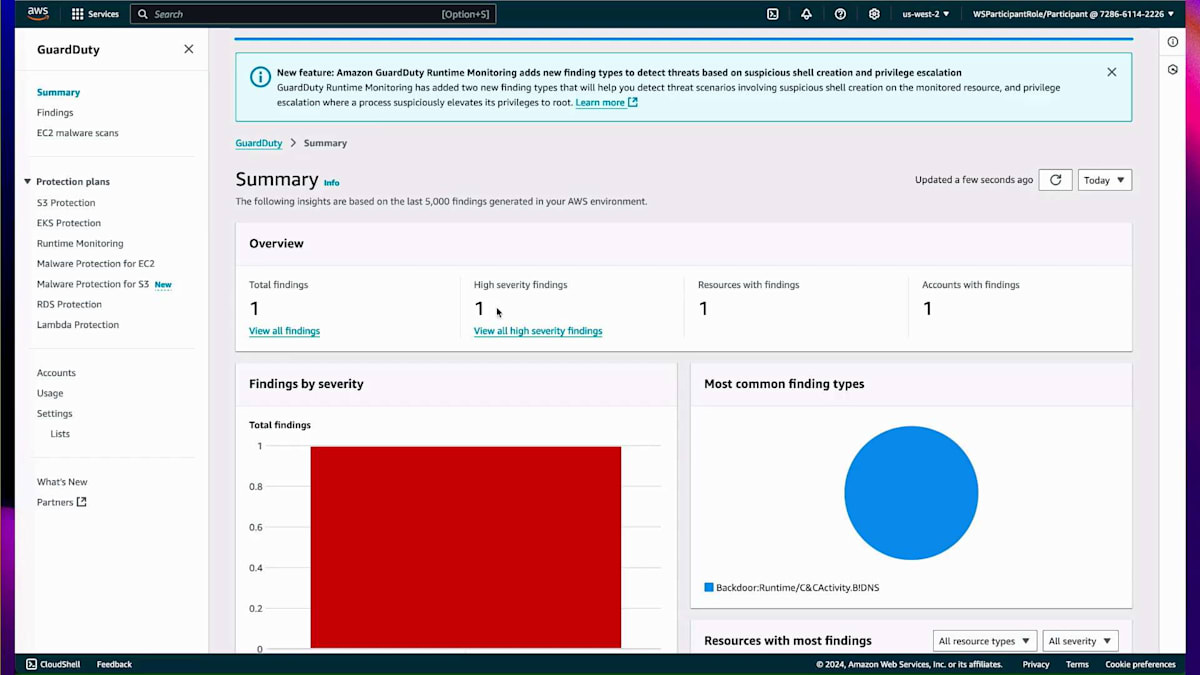Open the All resource types dropdown
The width and height of the screenshot is (1200, 675).
(x=984, y=641)
